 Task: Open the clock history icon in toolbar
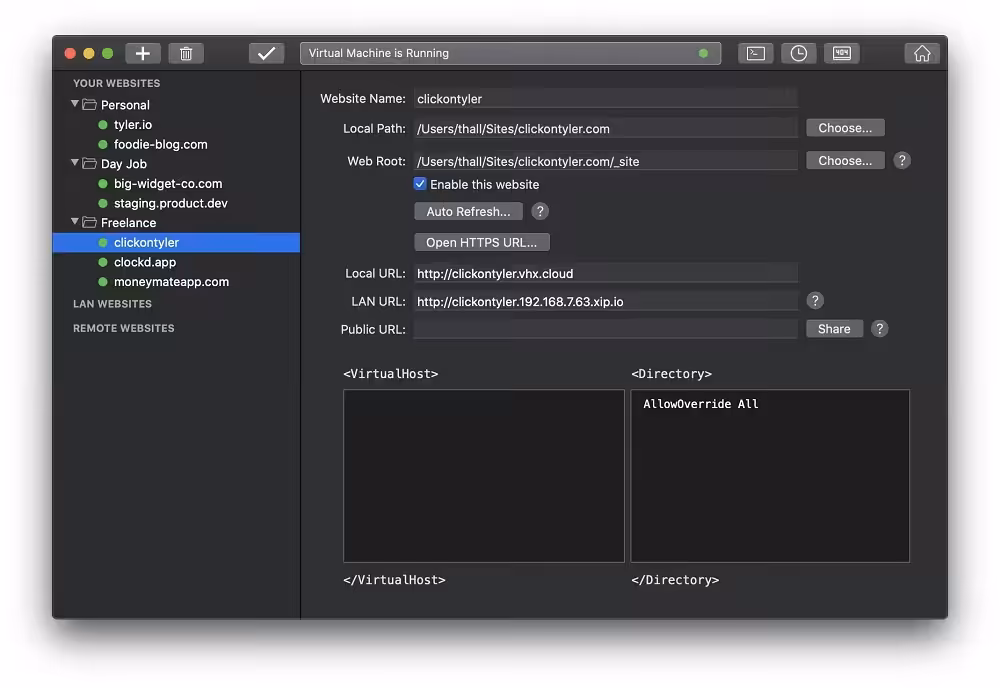pyautogui.click(x=798, y=54)
